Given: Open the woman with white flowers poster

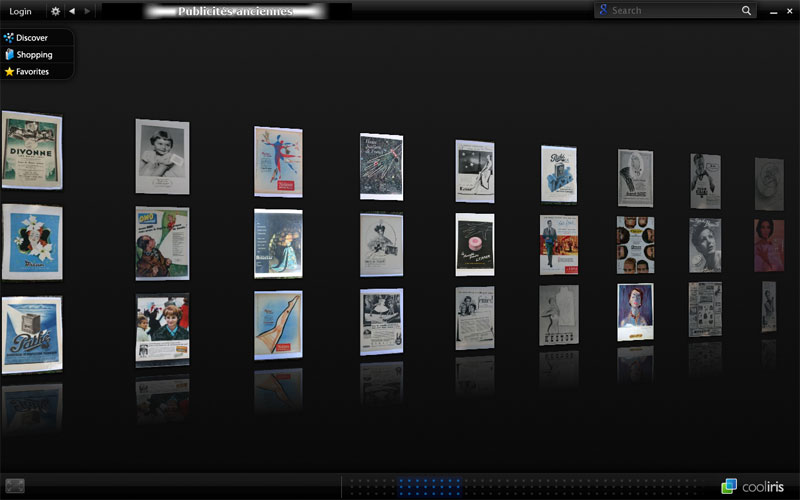Looking at the screenshot, I should (x=32, y=242).
